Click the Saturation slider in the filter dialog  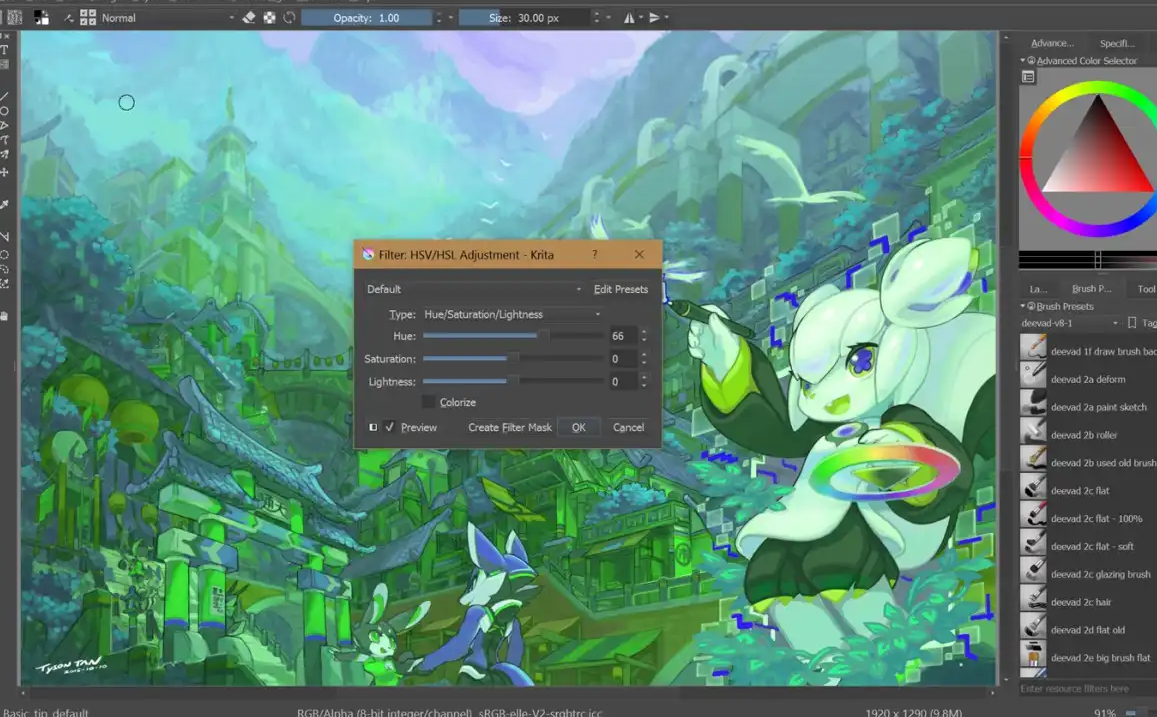513,358
